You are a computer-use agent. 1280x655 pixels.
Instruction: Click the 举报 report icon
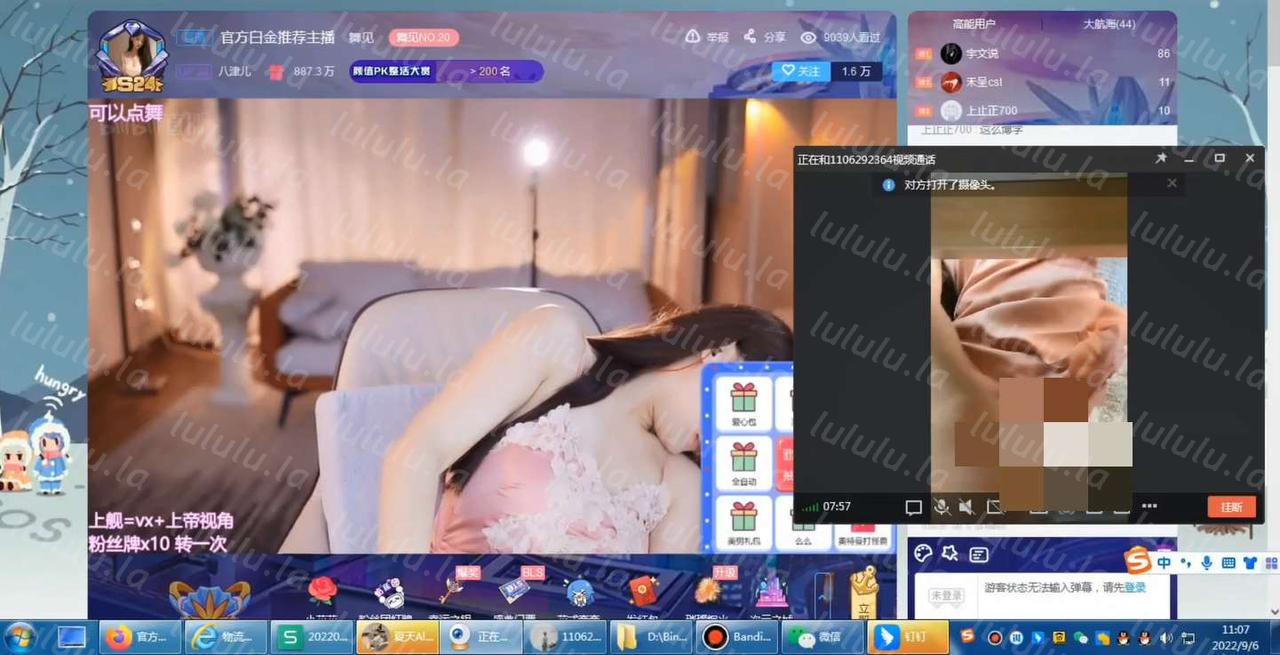(693, 37)
